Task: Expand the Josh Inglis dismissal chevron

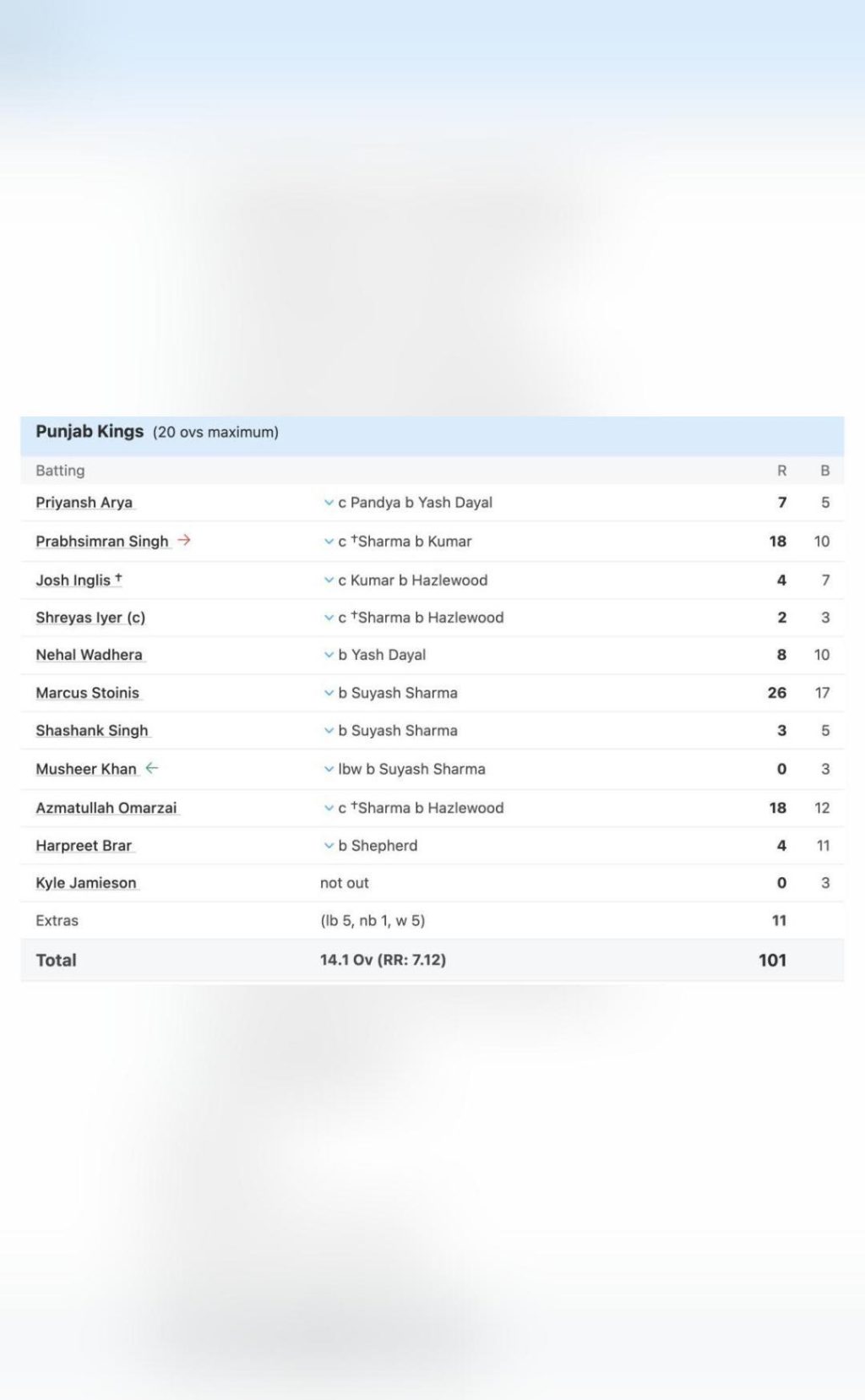Action: [x=329, y=580]
